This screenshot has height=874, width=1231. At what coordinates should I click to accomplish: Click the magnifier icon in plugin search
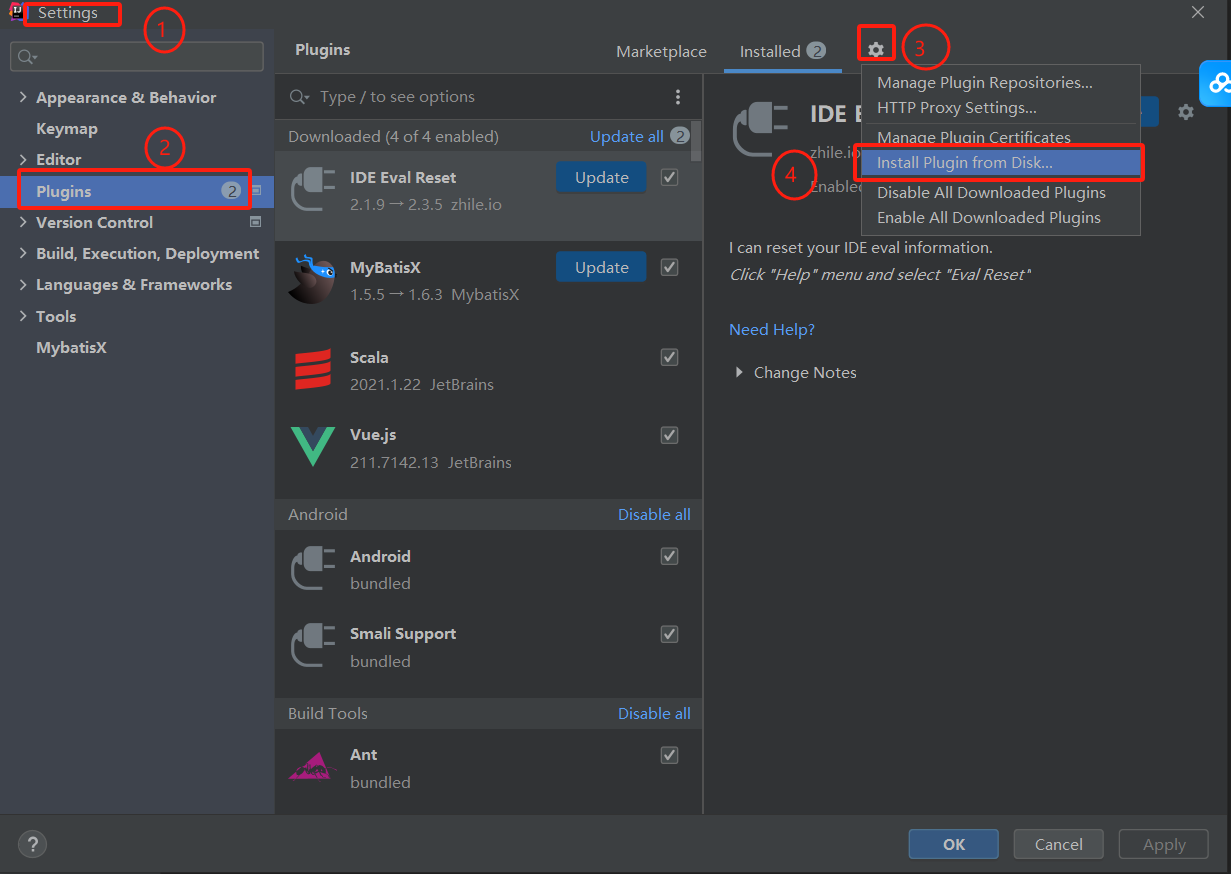point(300,97)
